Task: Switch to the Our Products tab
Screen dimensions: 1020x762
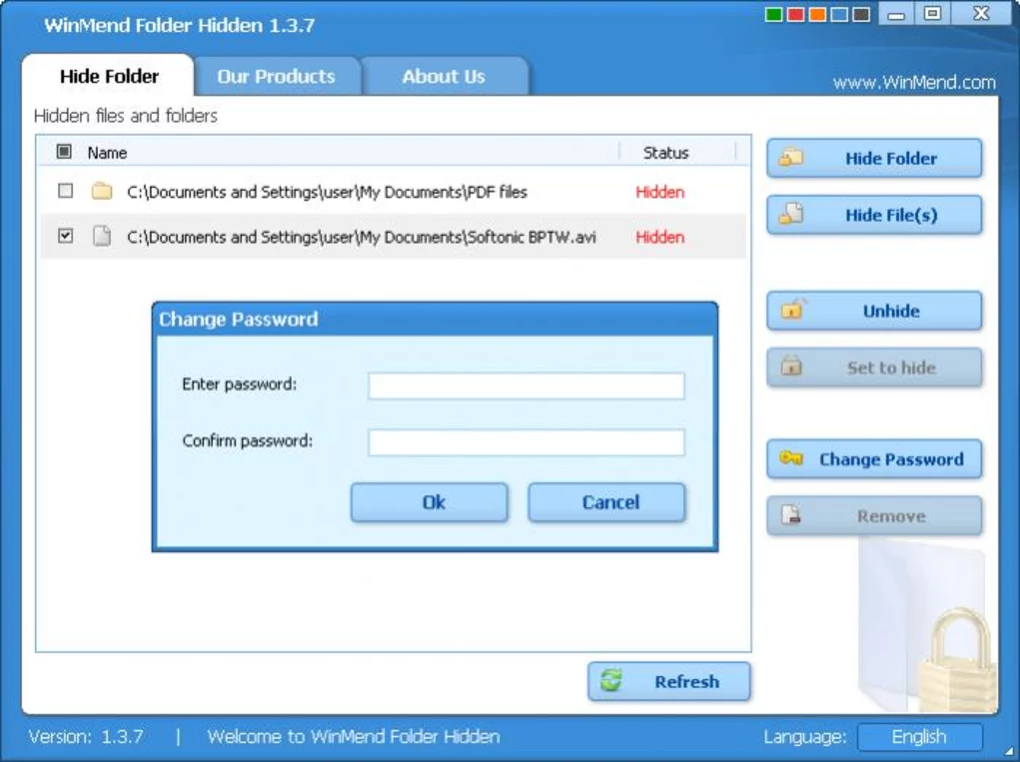Action: coord(278,75)
